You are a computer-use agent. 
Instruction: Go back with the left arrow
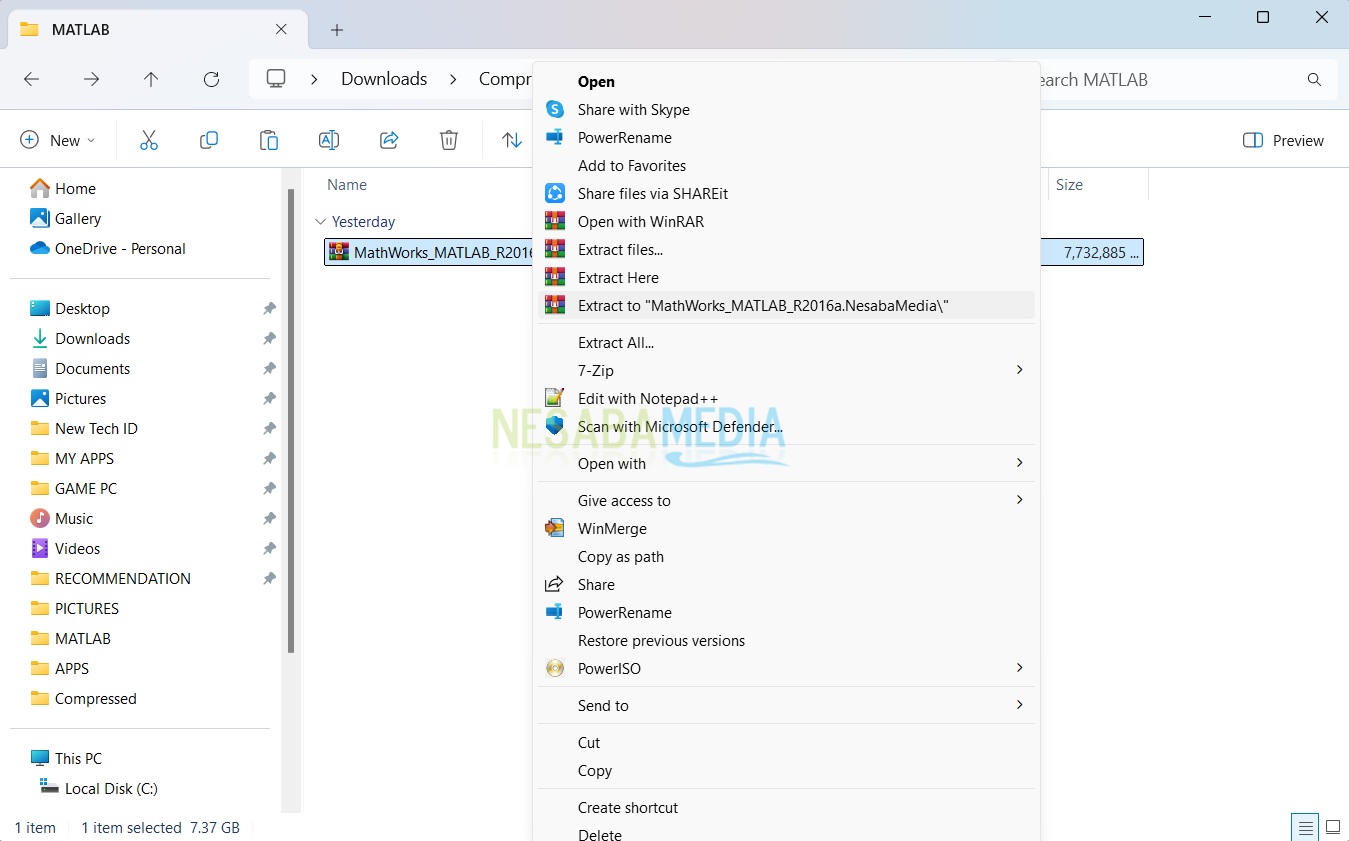31,79
